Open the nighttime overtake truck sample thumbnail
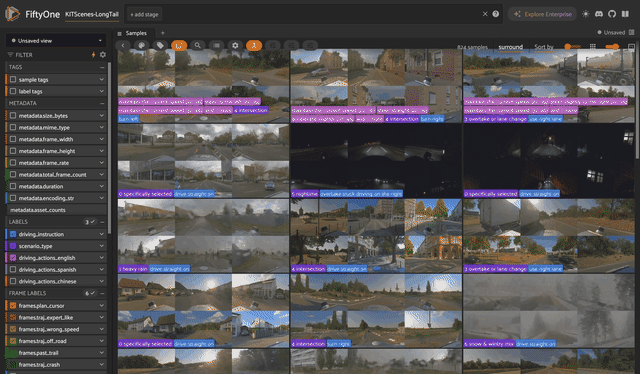Image resolution: width=640 pixels, height=374 pixels. tap(376, 161)
